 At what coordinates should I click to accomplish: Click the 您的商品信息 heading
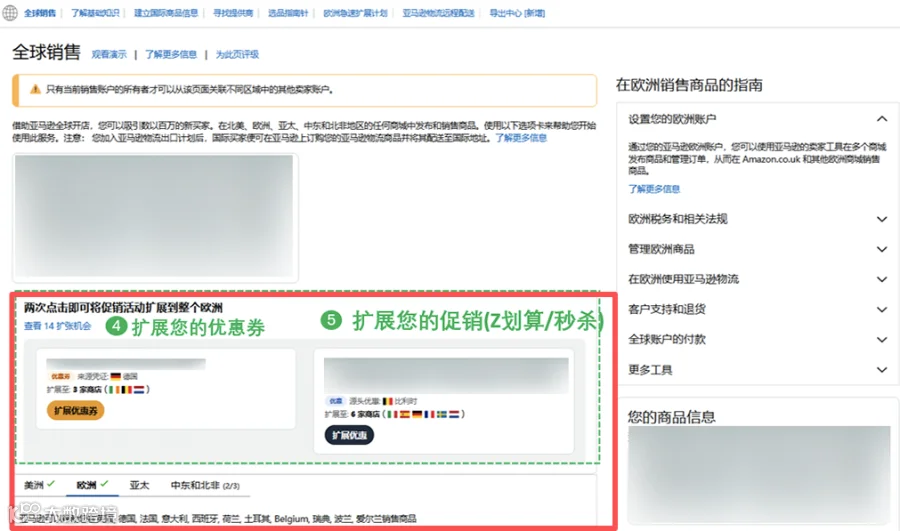[672, 417]
